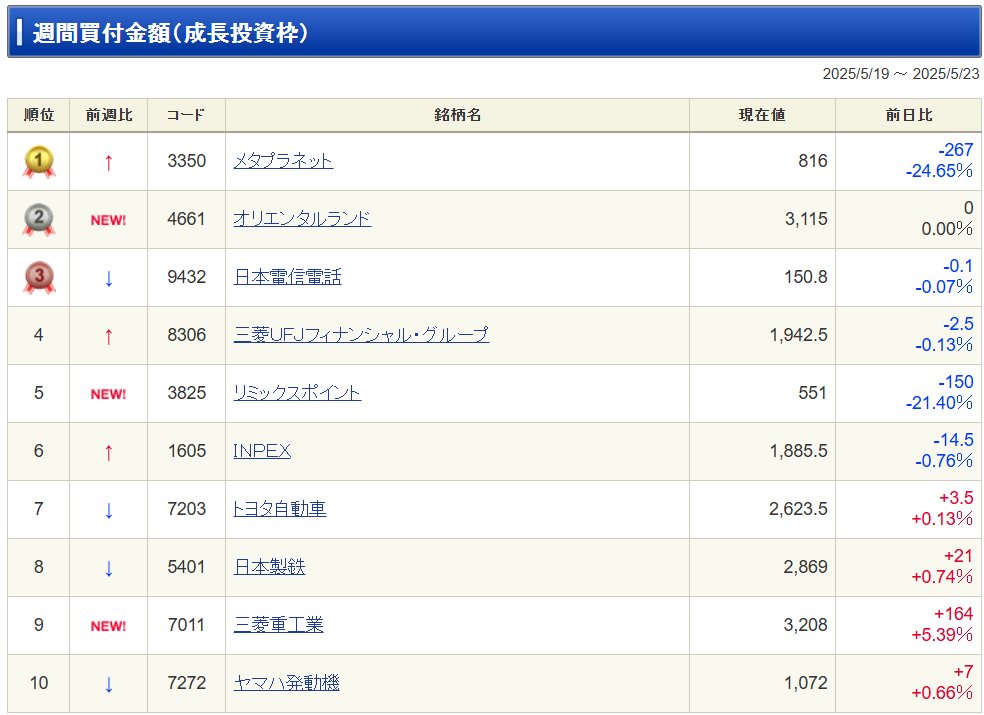
Task: Click the NEW! badge for オリエンタルランド
Action: click(109, 220)
